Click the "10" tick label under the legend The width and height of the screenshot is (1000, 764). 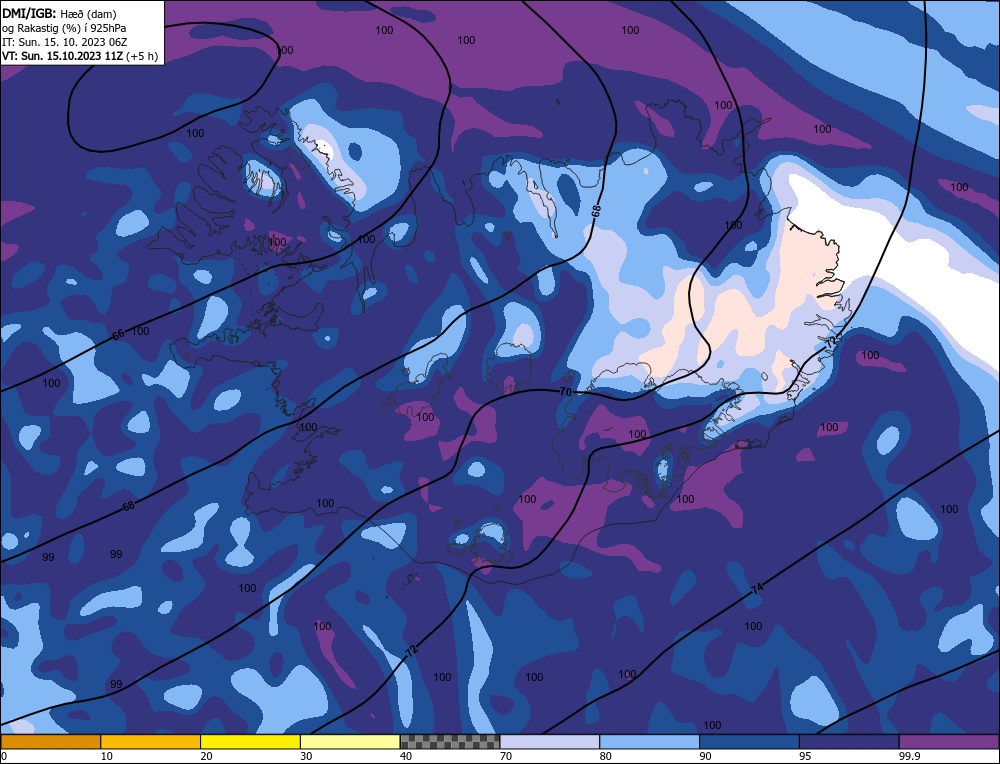[107, 756]
